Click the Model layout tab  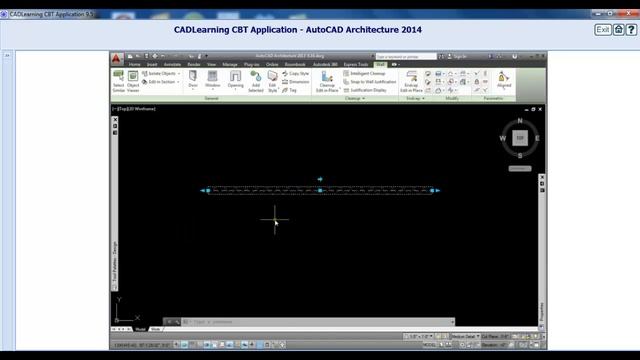click(x=140, y=329)
